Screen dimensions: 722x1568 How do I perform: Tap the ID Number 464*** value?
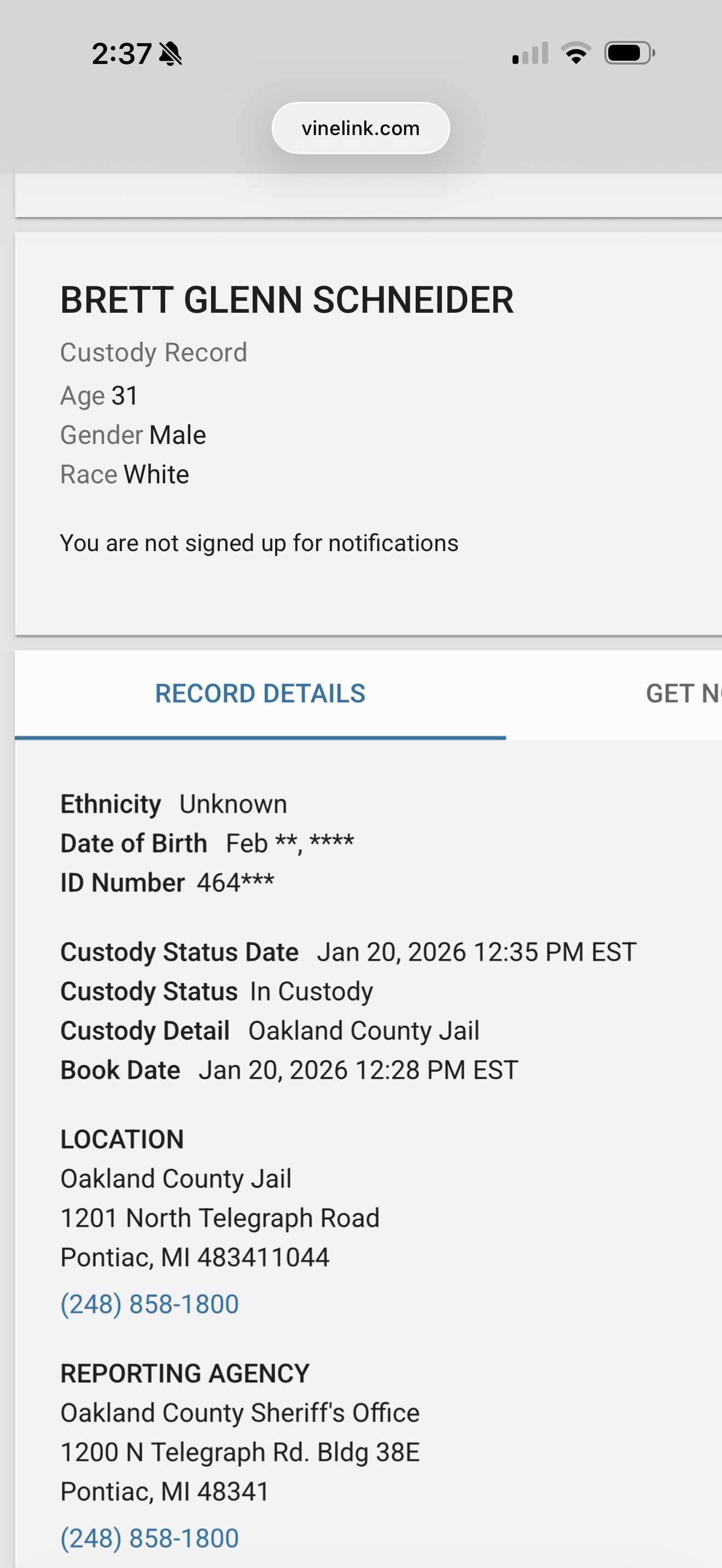(235, 882)
